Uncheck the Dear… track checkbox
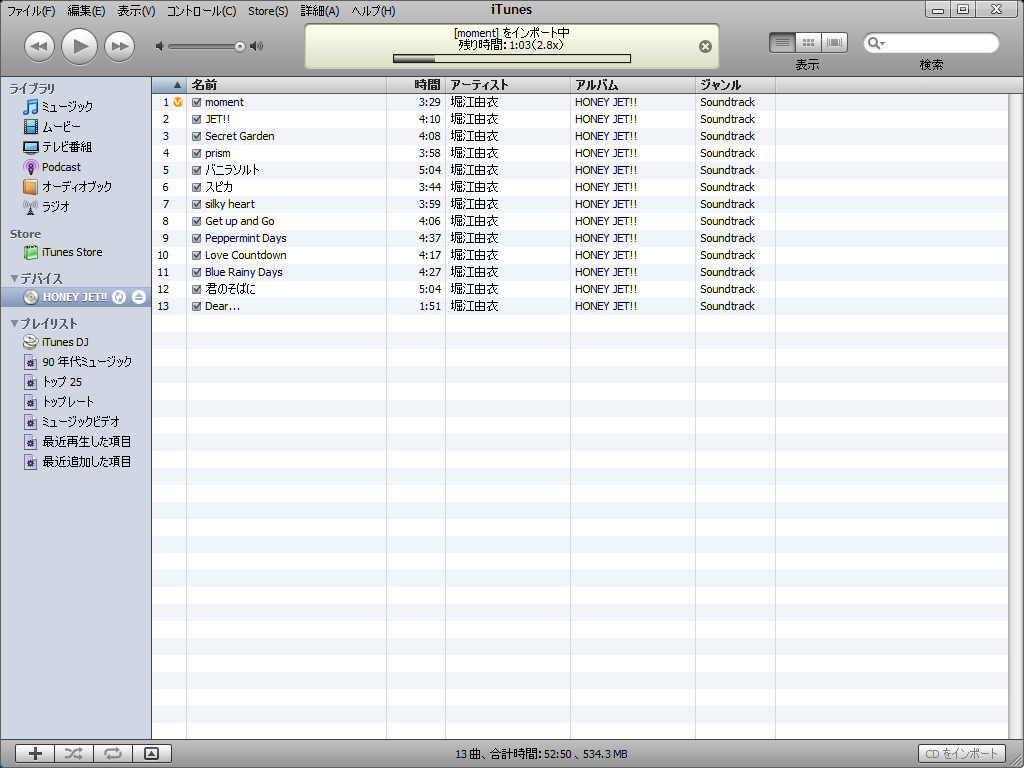 [197, 306]
